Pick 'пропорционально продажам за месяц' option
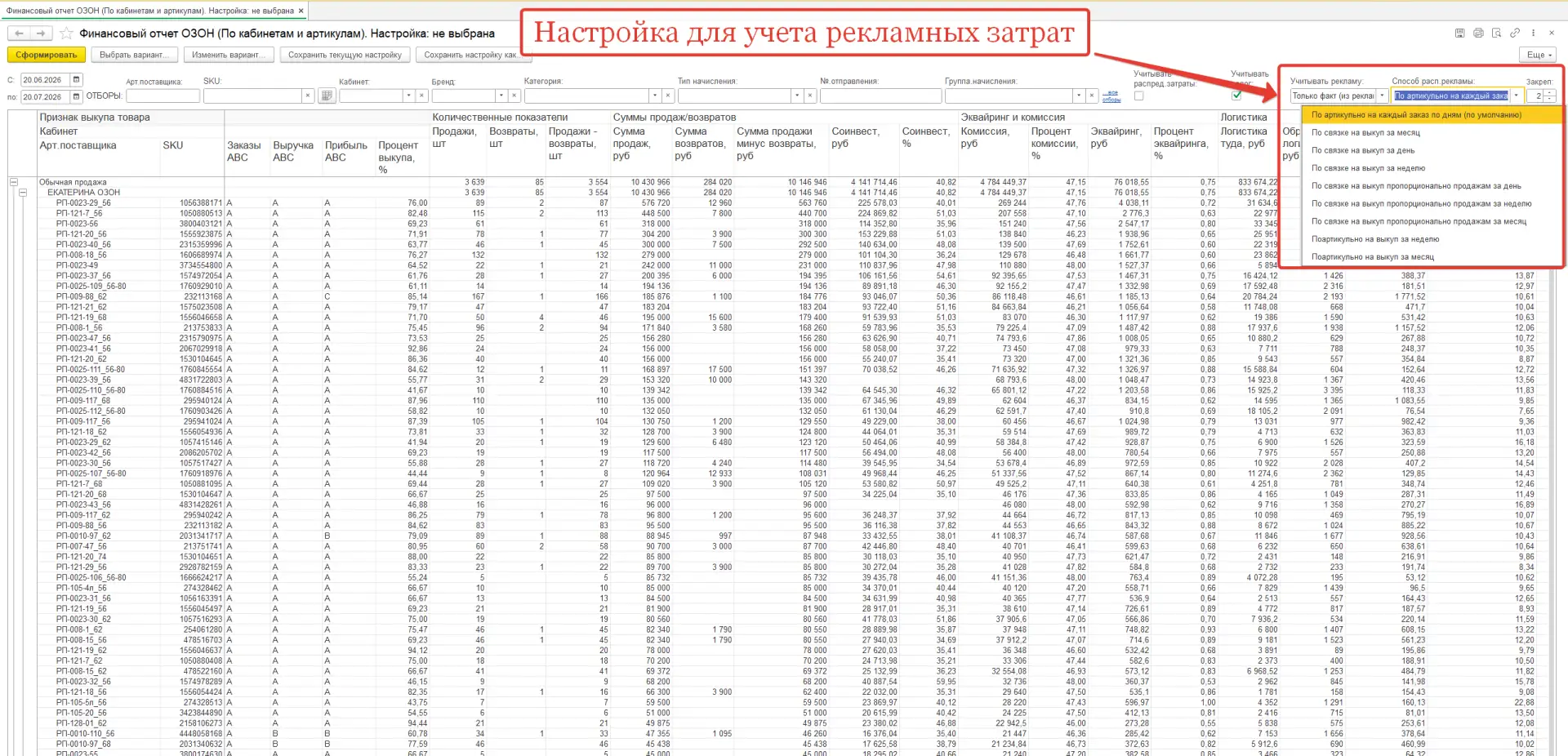The width and height of the screenshot is (1568, 756). point(1432,221)
